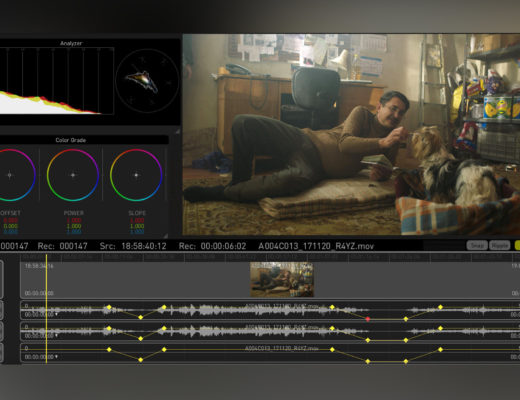Click the Src timecode 18:58:40:12
520x400 pixels.
(144, 246)
